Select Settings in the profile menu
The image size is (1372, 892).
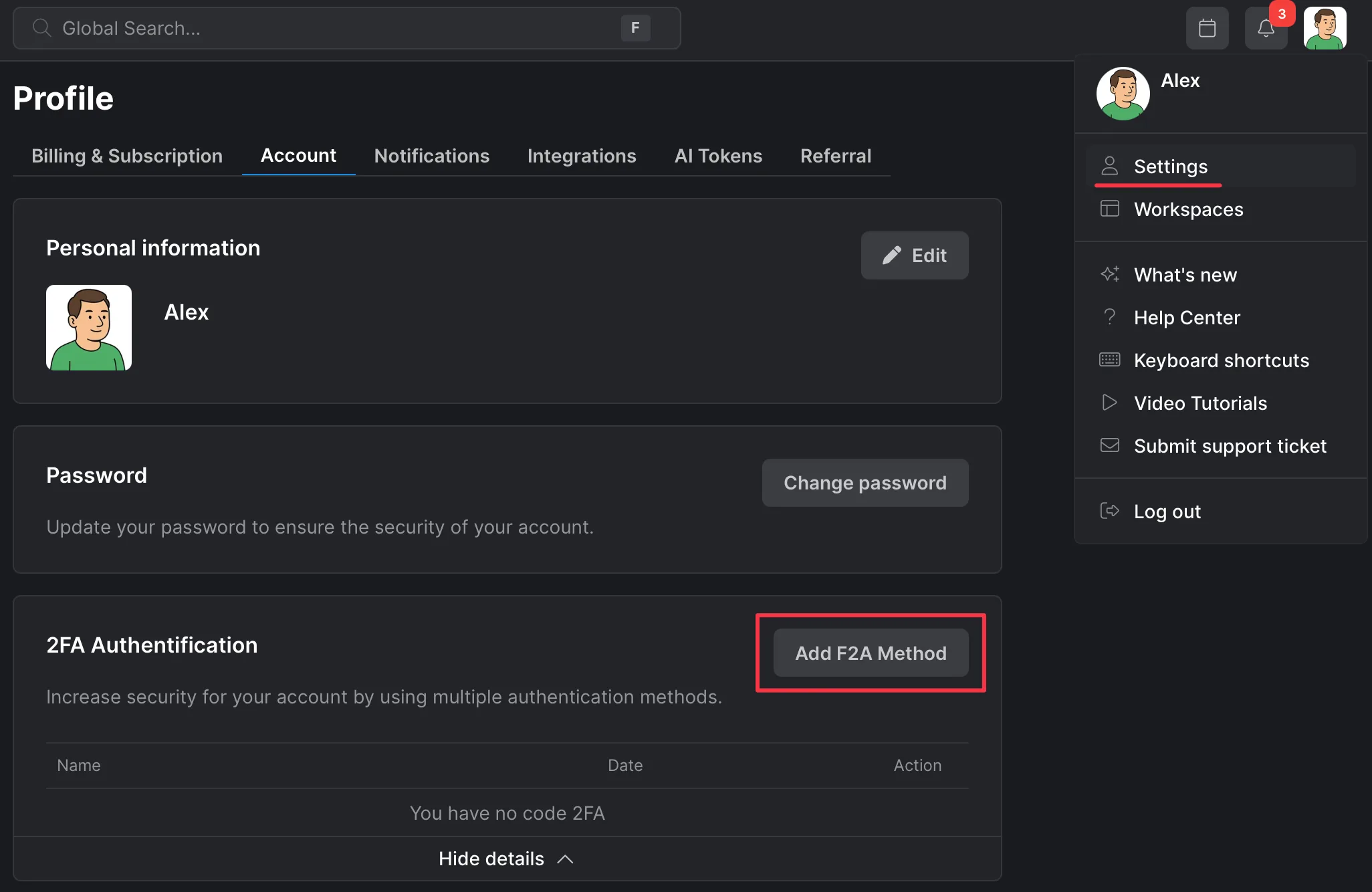point(1170,166)
